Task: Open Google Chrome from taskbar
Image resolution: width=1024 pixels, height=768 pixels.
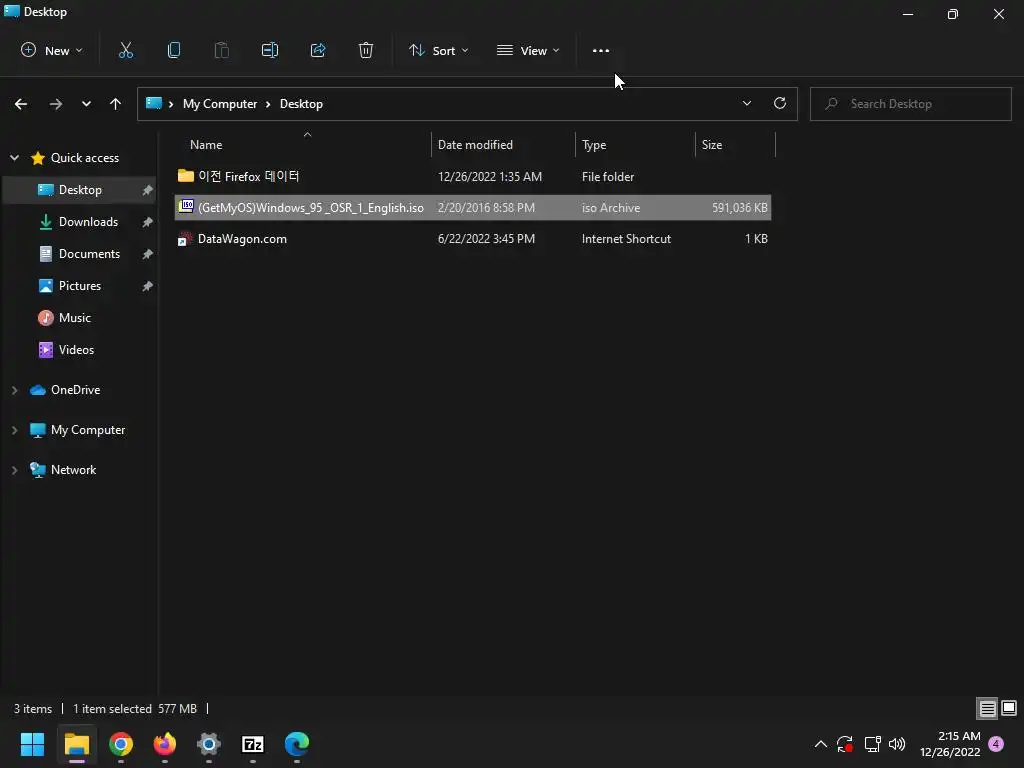Action: [121, 744]
